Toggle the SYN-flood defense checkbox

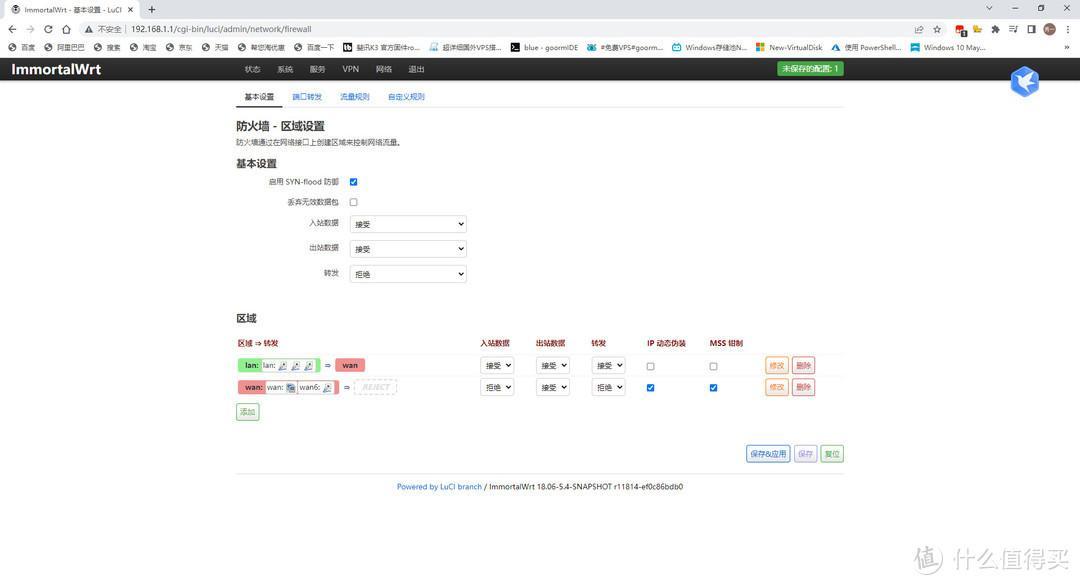[x=353, y=182]
